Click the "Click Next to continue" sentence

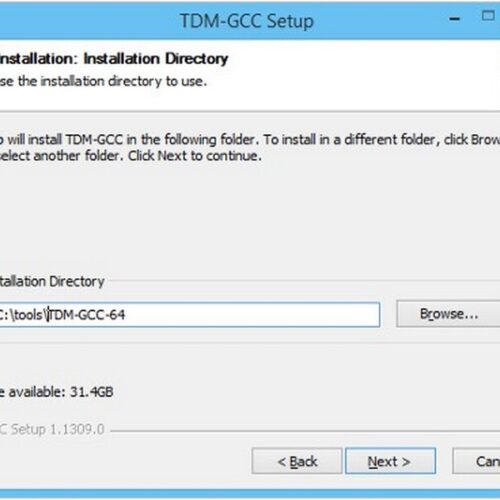pos(195,156)
